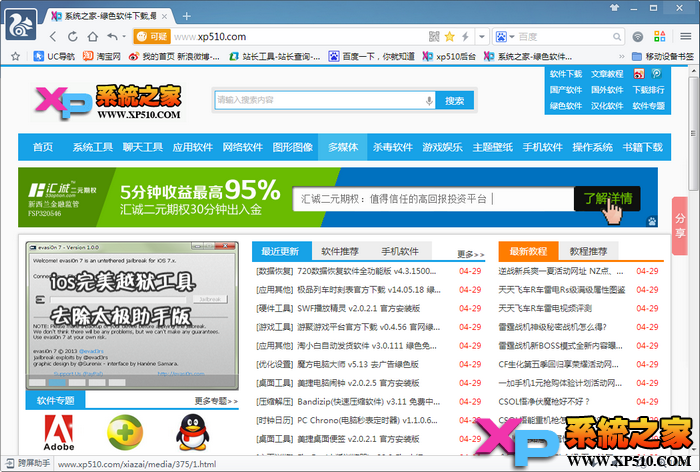
Task: Open the 下载排行 top link
Action: 648,90
